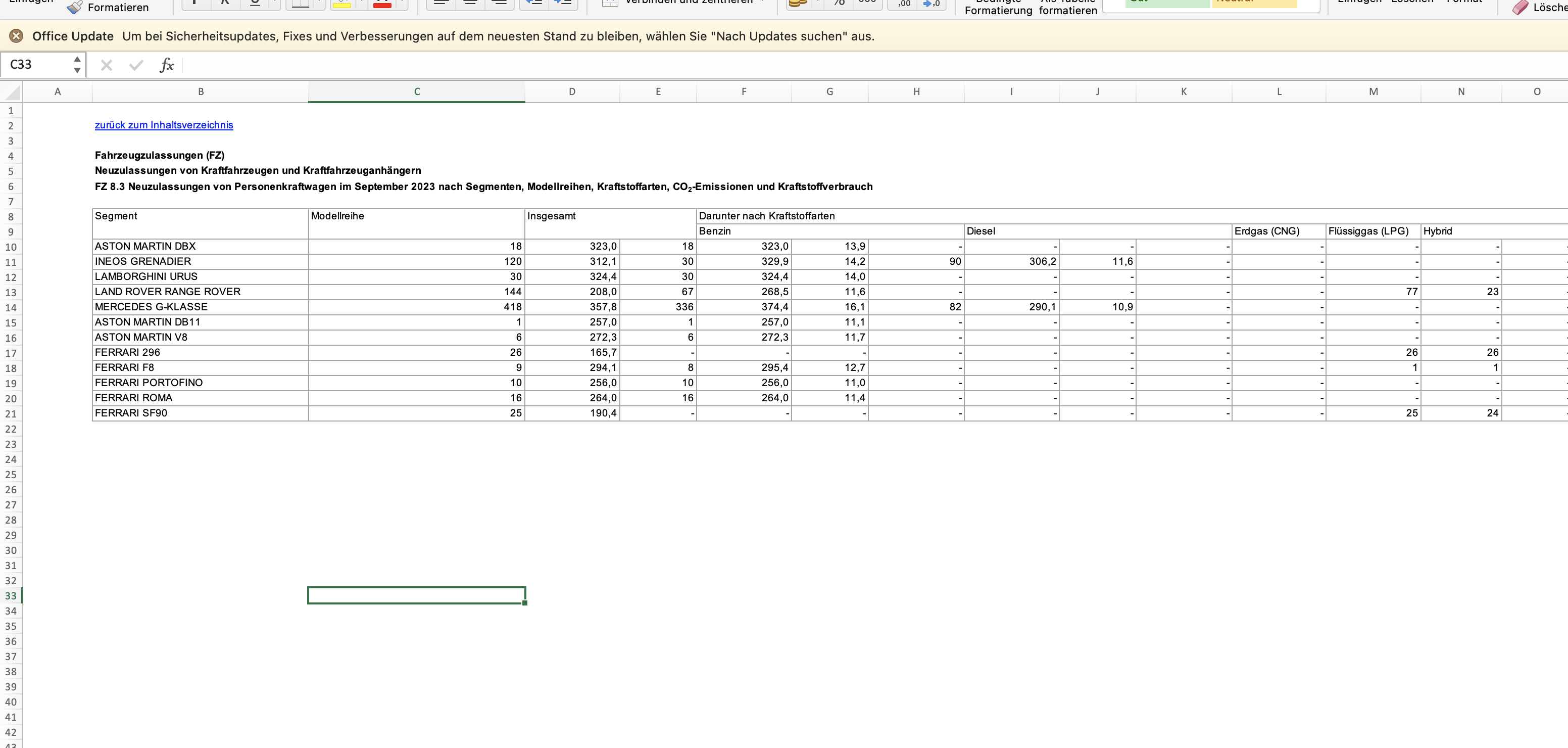1568x748 pixels.
Task: Click the increase indent icon
Action: coord(562,3)
